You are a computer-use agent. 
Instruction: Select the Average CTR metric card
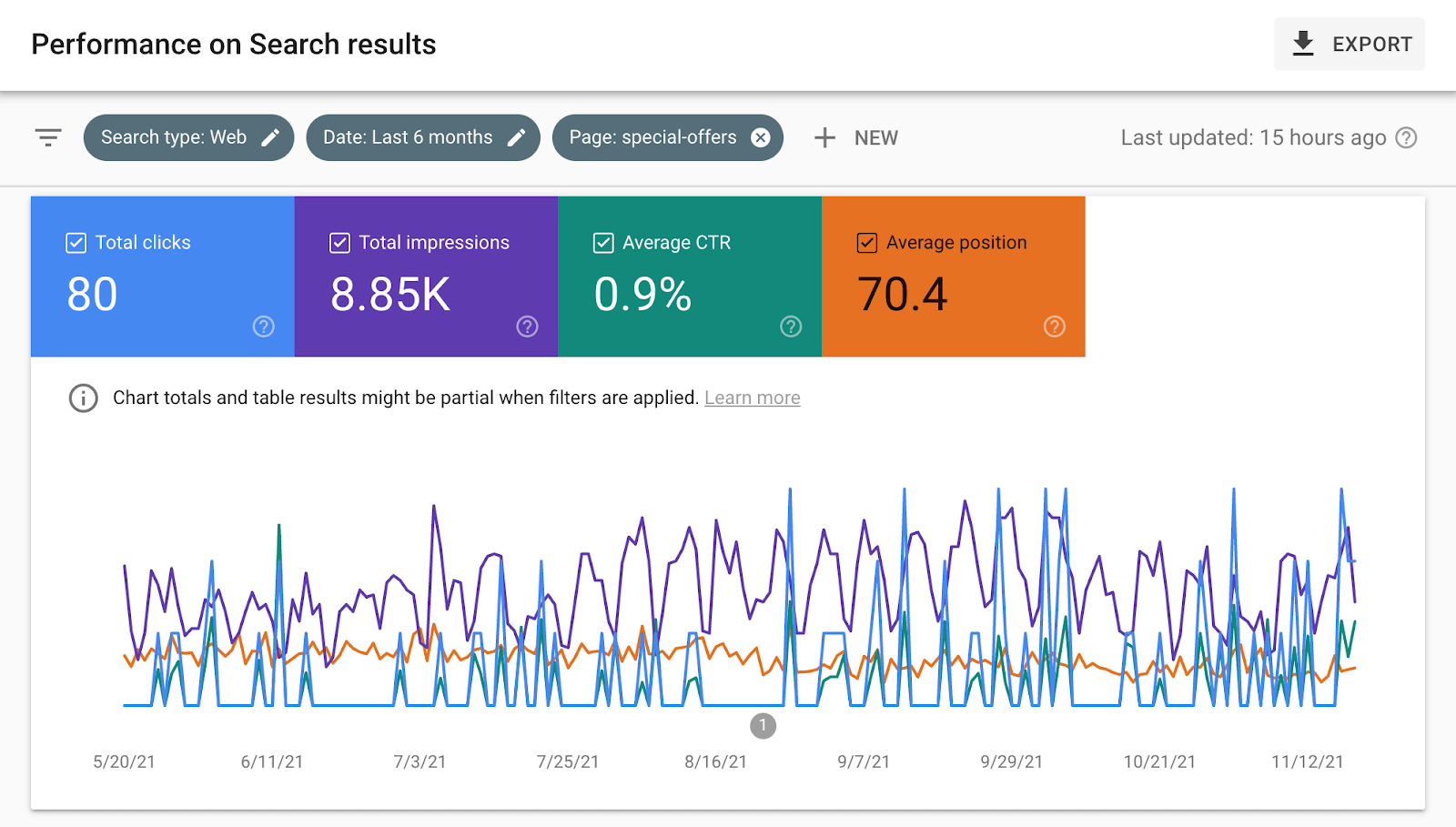coord(689,277)
